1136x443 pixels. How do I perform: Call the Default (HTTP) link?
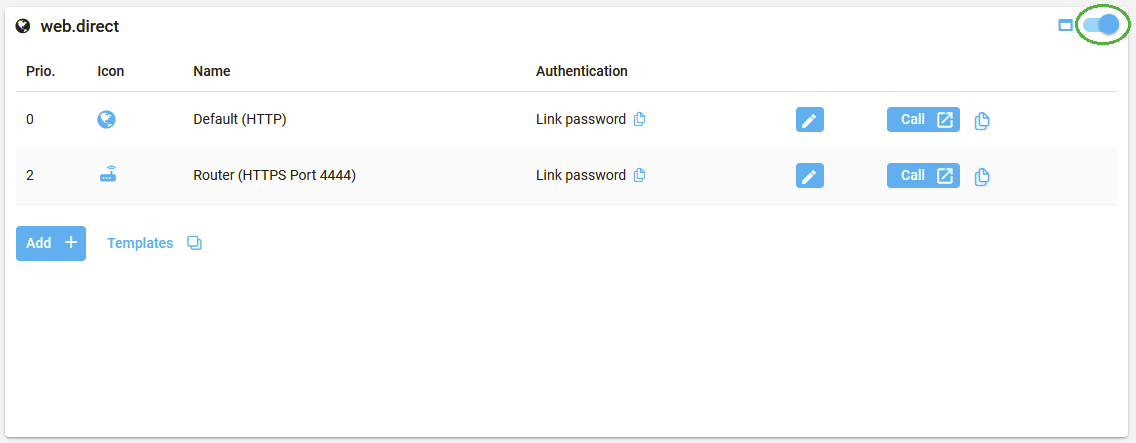pos(922,120)
